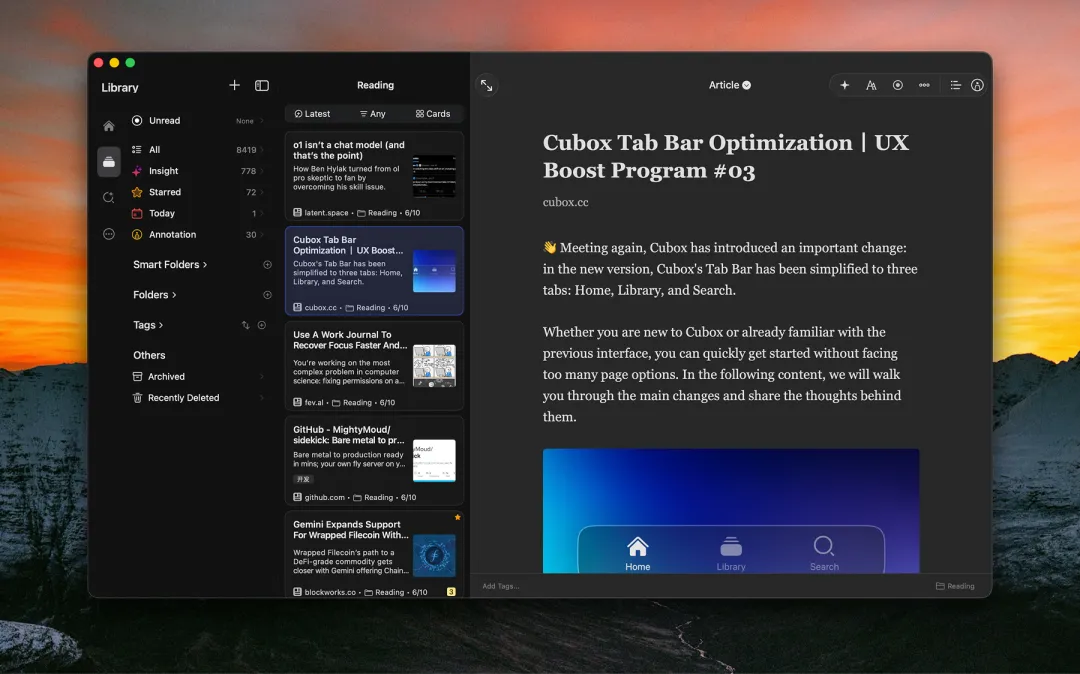Viewport: 1080px width, 674px height.
Task: Open the search sidebar icon
Action: [109, 198]
